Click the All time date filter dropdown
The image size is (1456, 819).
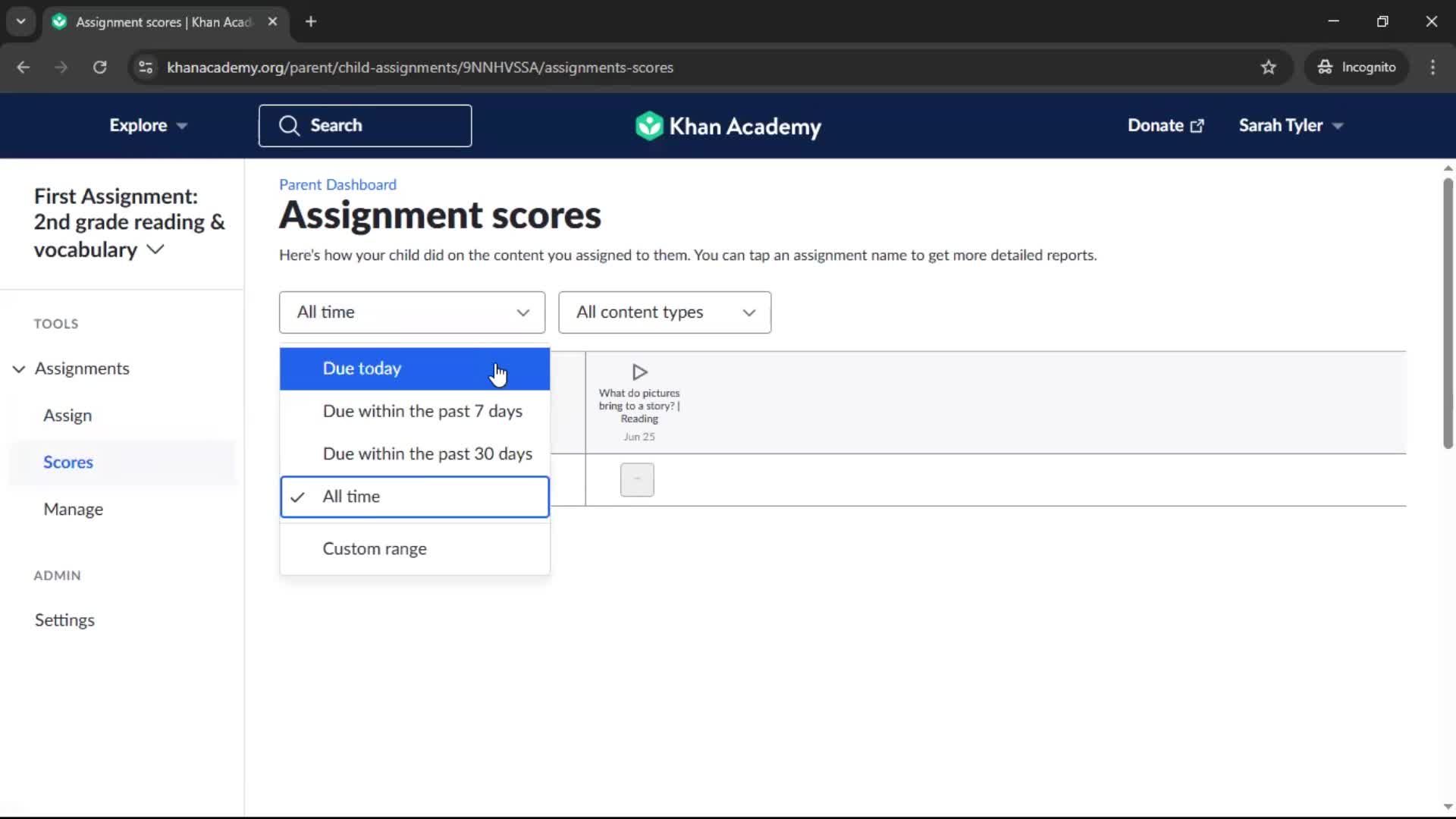point(412,312)
